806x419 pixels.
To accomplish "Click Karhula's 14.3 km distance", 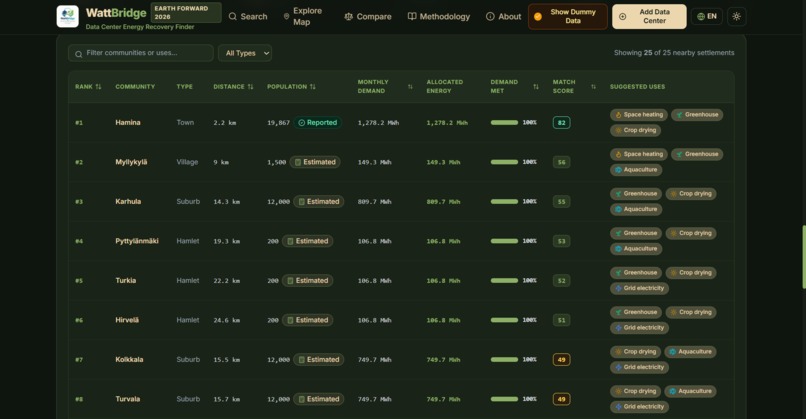I will 227,202.
